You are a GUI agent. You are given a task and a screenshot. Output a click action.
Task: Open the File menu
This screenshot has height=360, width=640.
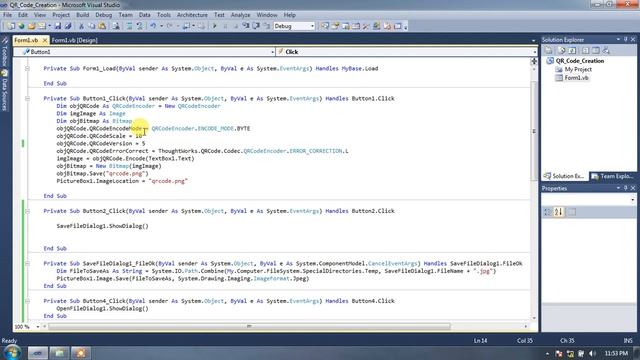click(x=7, y=15)
